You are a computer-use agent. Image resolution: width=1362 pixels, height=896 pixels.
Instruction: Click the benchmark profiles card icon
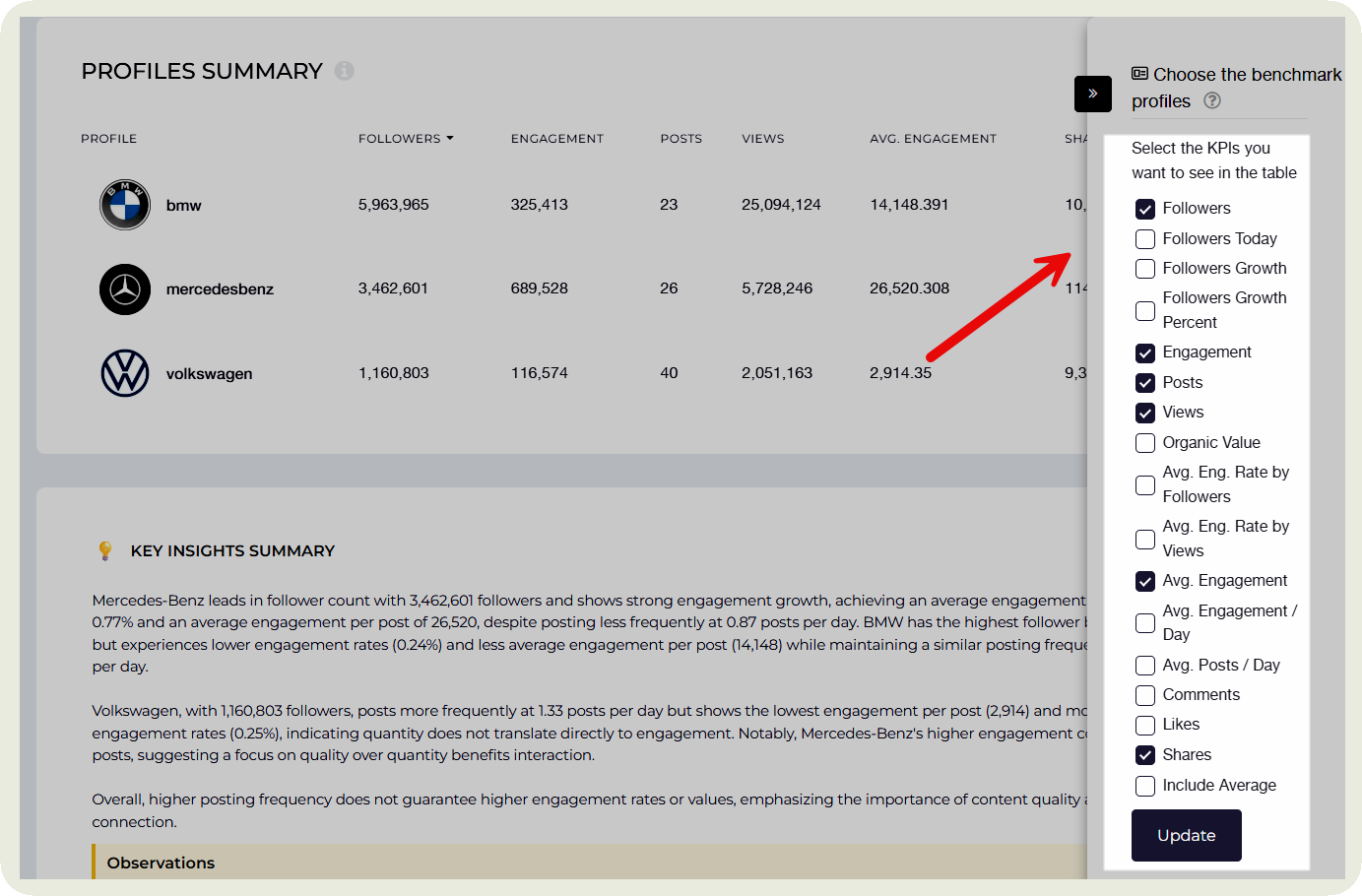click(x=1139, y=74)
